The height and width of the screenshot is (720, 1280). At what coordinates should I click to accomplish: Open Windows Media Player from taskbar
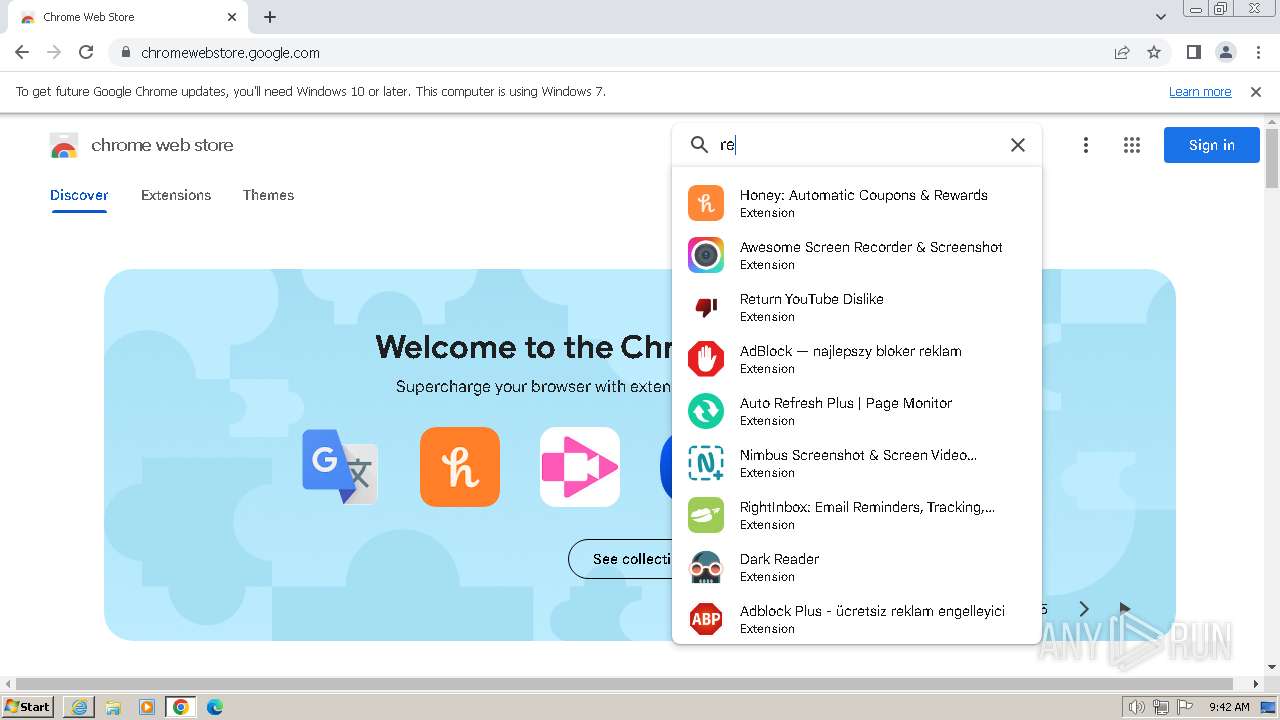[x=147, y=707]
